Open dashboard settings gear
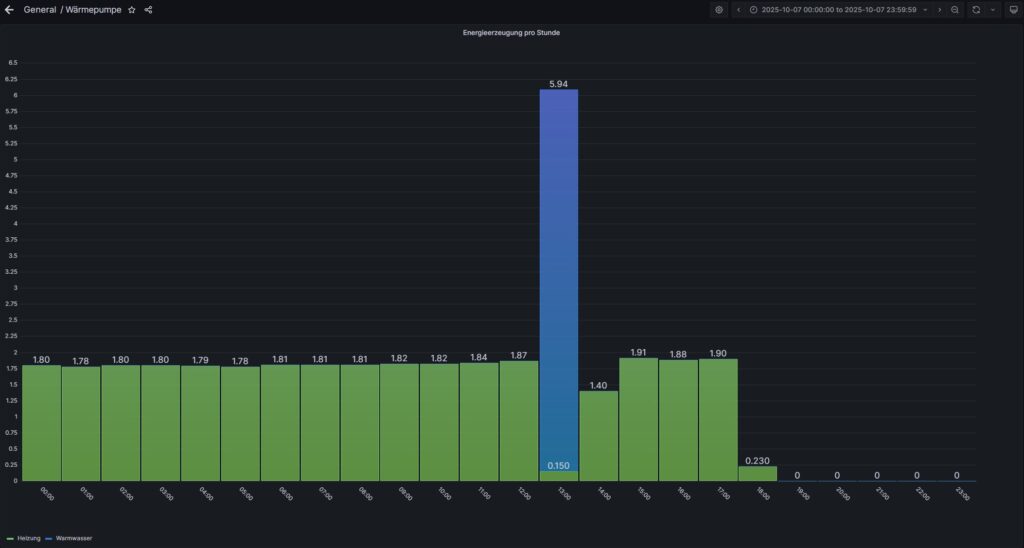This screenshot has width=1024, height=548. 718,9
